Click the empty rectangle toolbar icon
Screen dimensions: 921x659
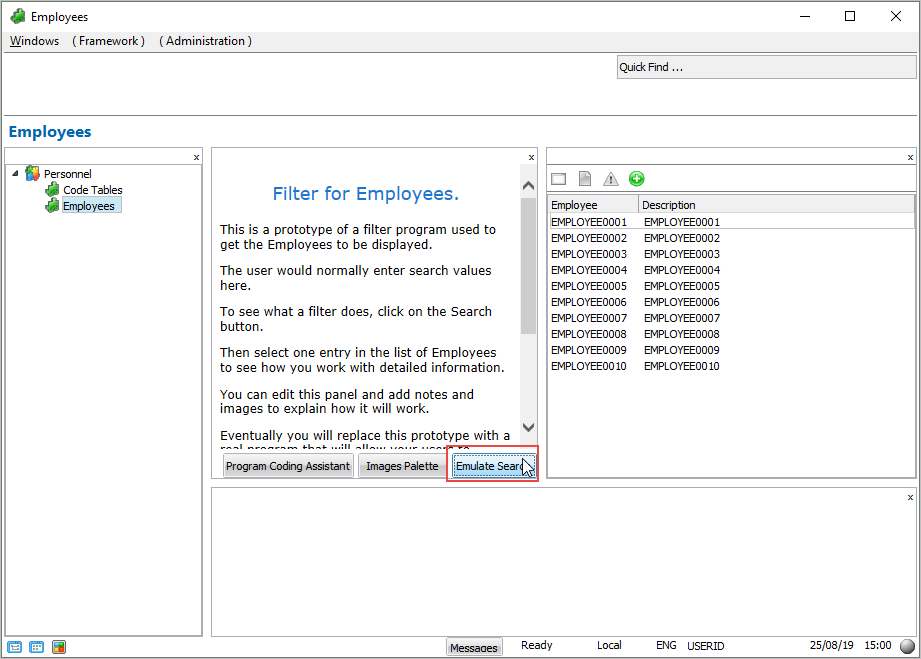click(x=559, y=179)
